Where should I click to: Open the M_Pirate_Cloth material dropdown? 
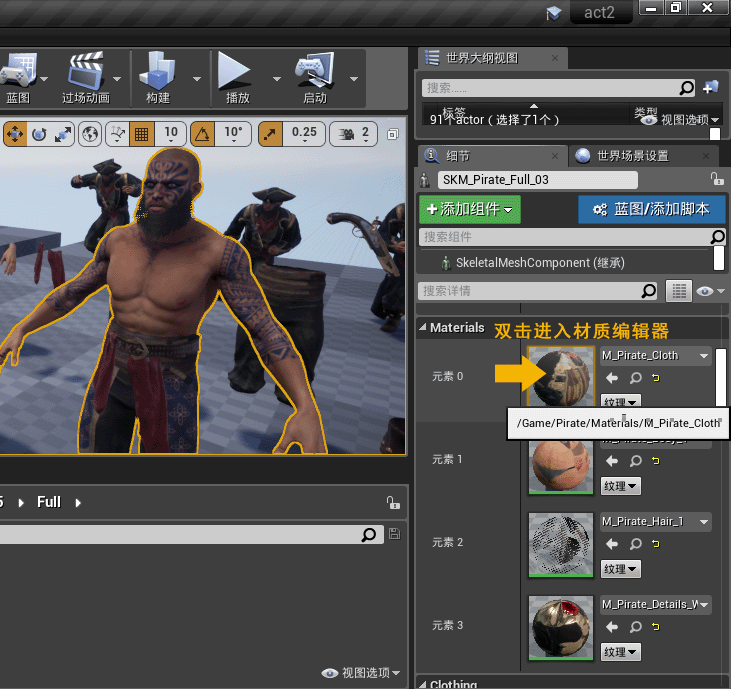click(655, 356)
